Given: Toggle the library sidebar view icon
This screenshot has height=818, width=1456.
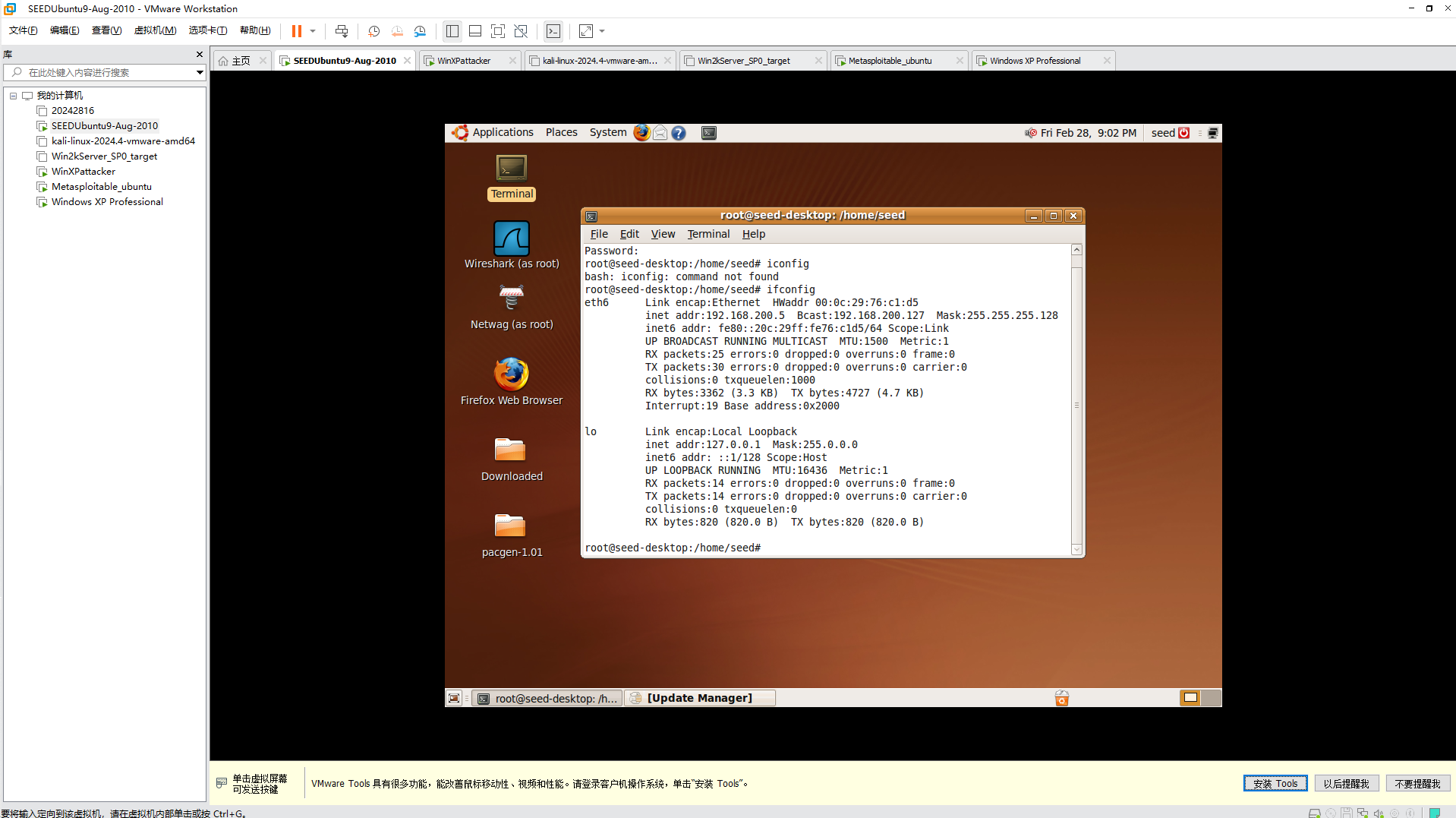Looking at the screenshot, I should [452, 31].
